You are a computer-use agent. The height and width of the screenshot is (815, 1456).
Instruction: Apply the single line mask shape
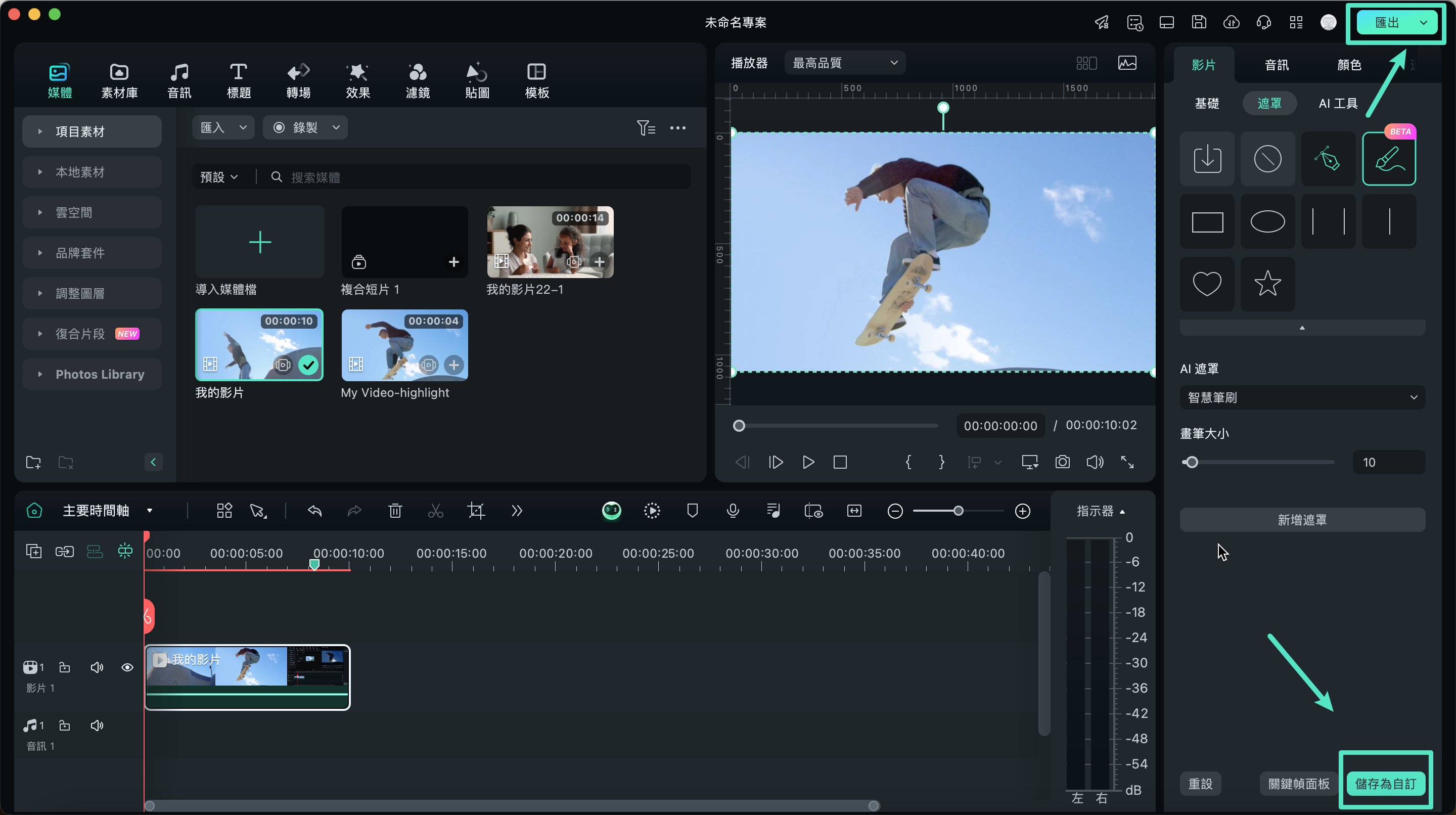tap(1389, 221)
